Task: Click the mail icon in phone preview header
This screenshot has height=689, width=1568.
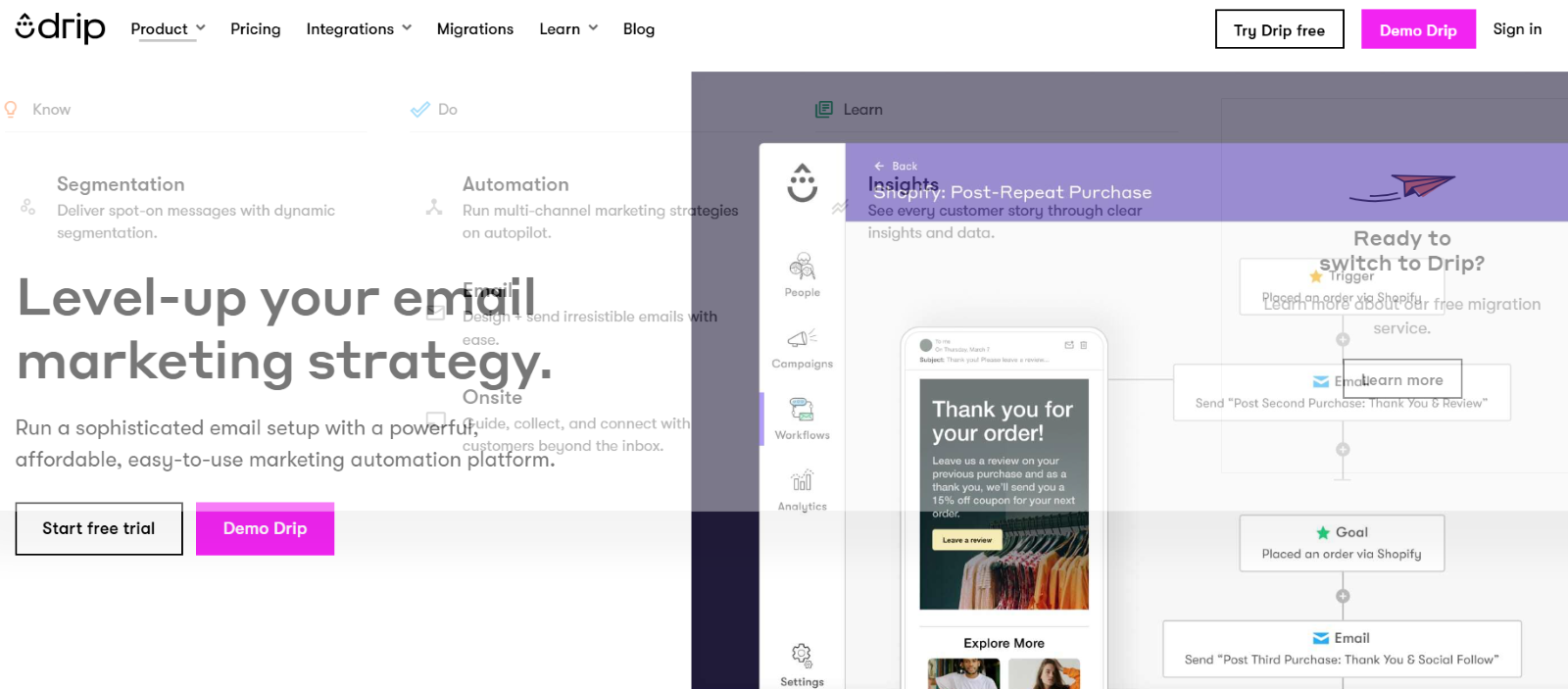Action: pyautogui.click(x=1069, y=345)
